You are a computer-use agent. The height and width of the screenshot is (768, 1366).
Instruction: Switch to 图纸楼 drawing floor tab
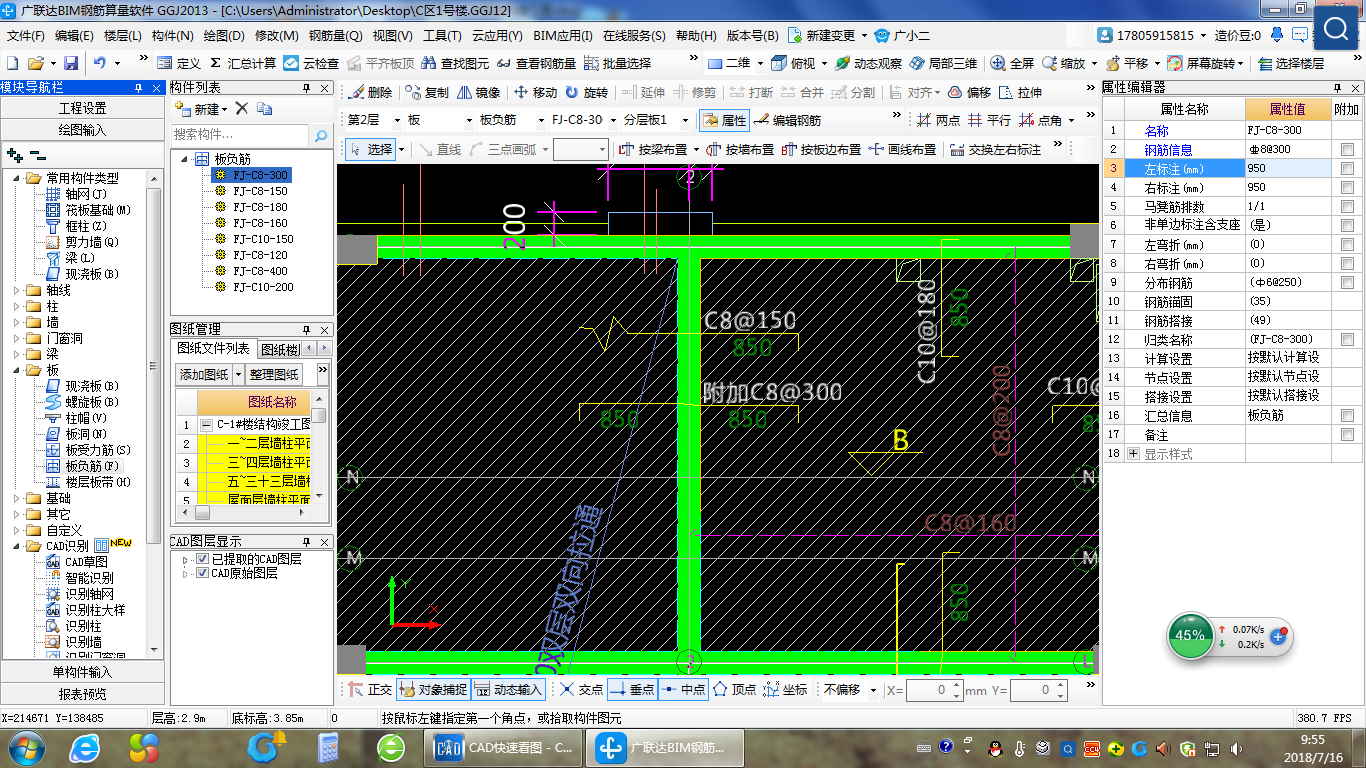[x=280, y=349]
